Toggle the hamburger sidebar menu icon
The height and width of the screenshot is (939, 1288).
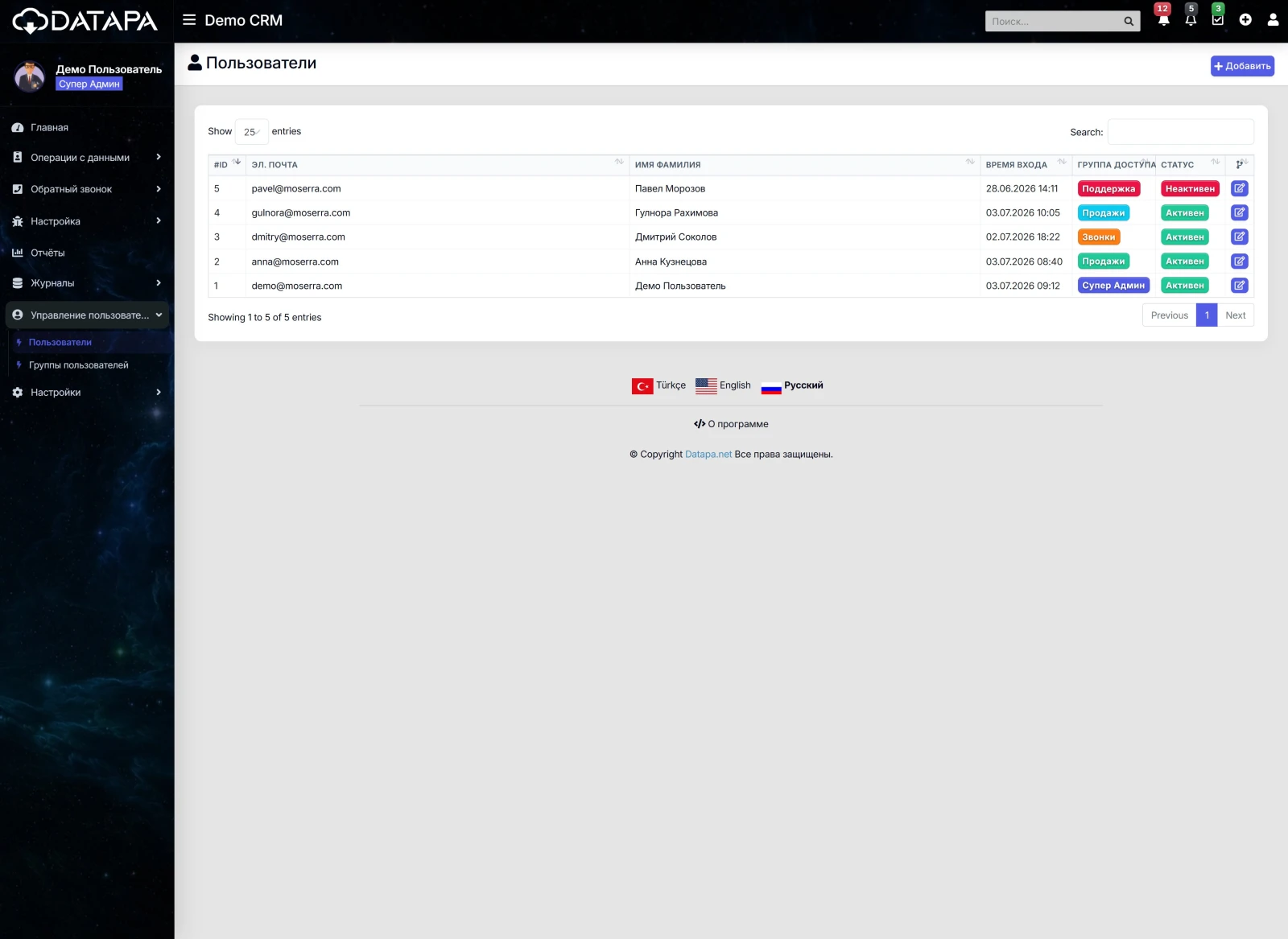tap(189, 20)
